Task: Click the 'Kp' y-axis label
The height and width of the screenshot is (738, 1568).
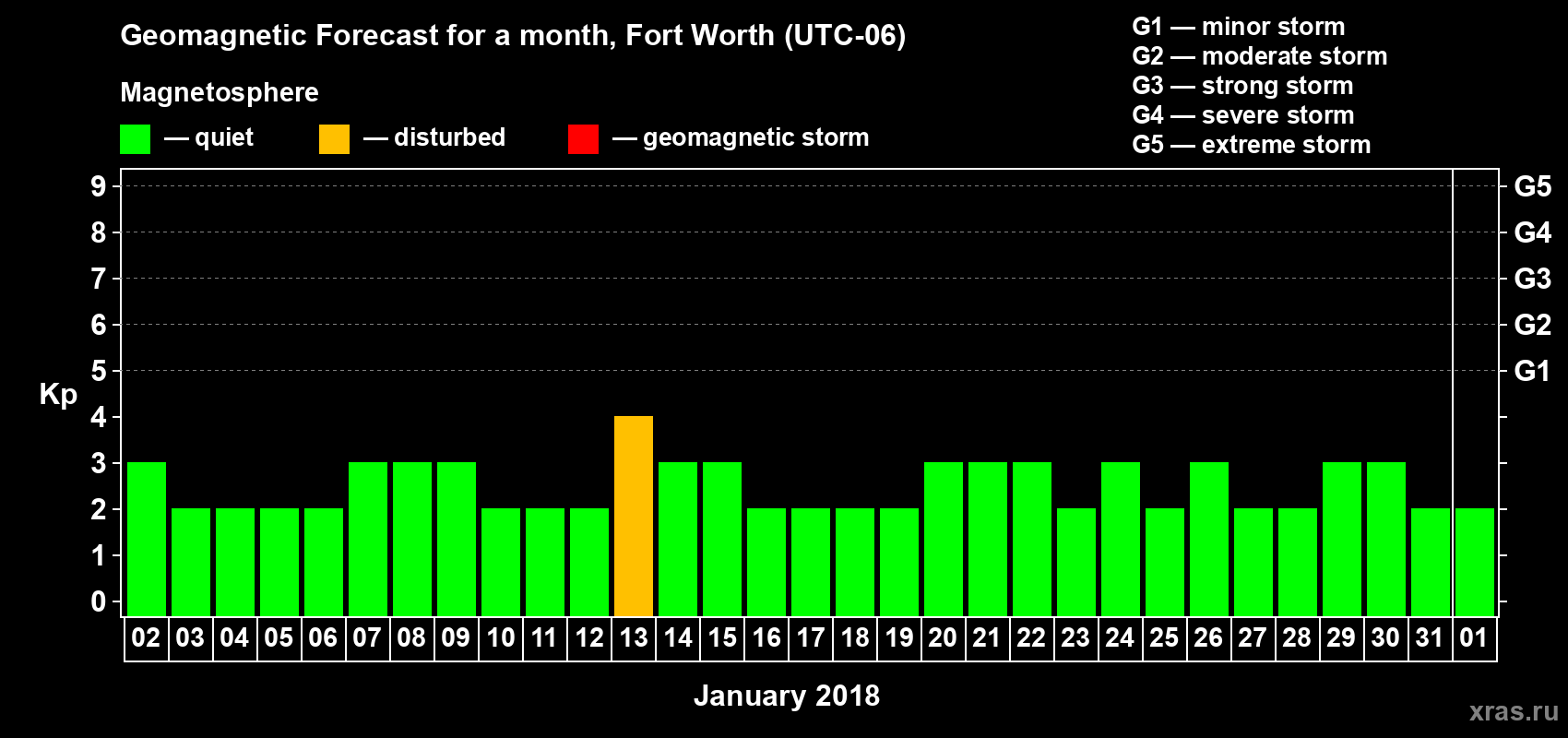Action: tap(58, 395)
